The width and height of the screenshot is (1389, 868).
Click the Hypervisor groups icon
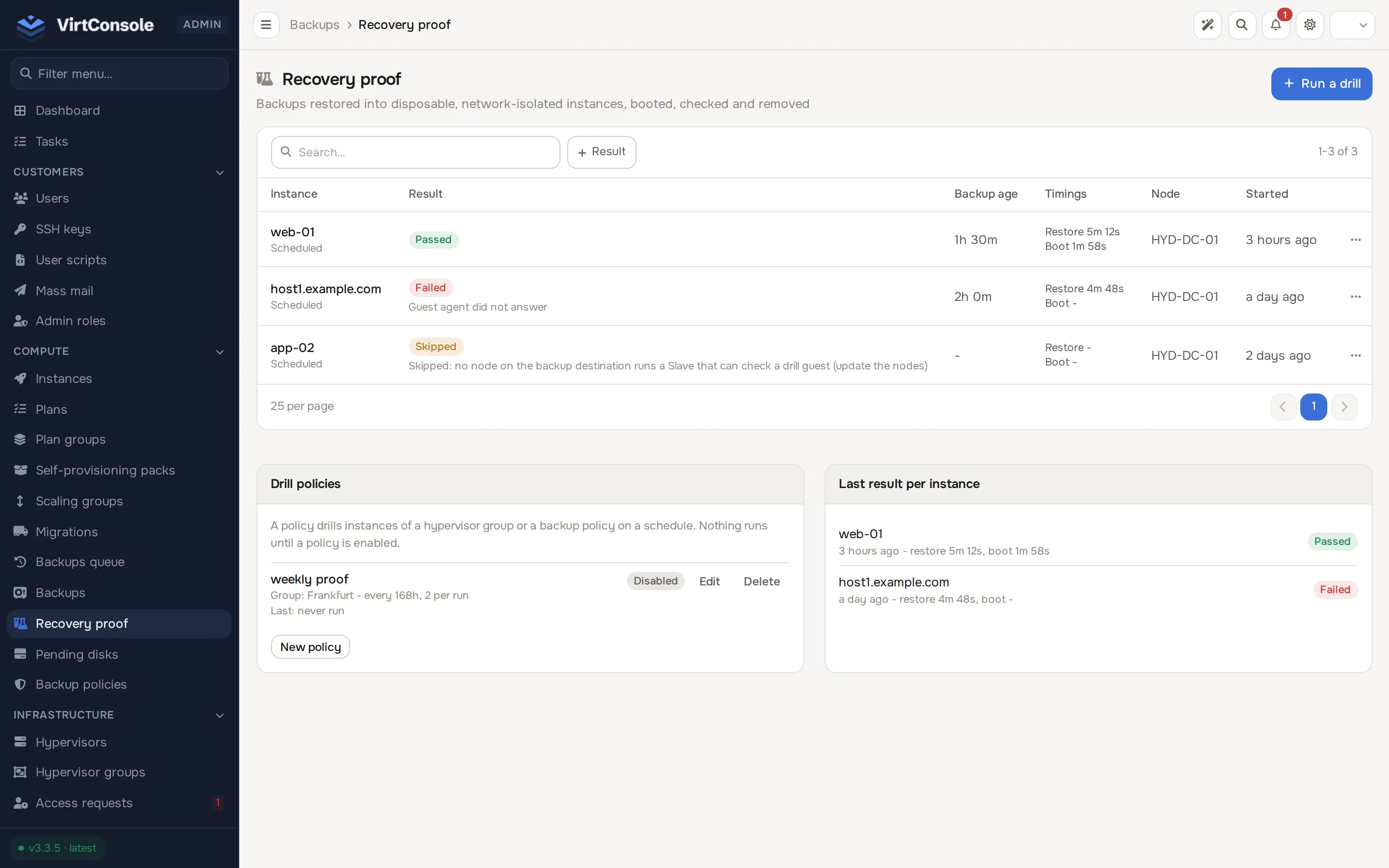pos(20,772)
